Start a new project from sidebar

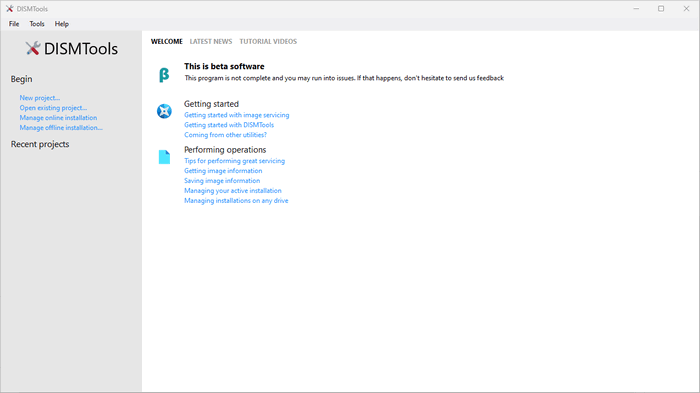pos(40,98)
